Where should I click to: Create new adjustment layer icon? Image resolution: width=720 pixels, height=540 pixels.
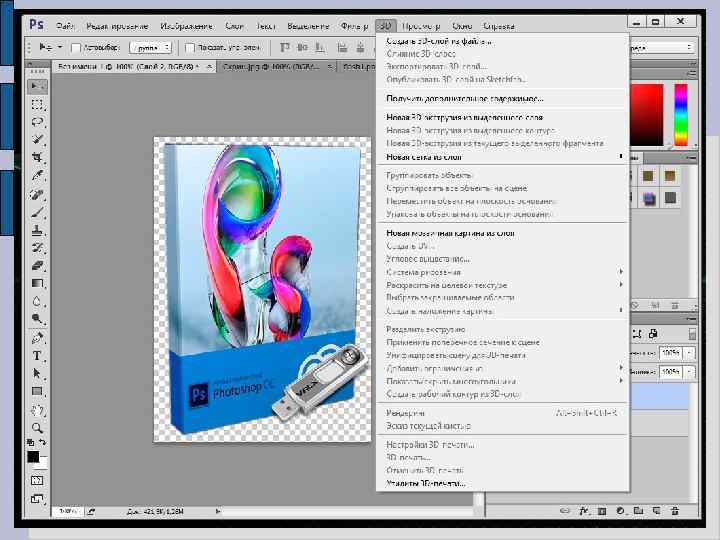coord(620,511)
